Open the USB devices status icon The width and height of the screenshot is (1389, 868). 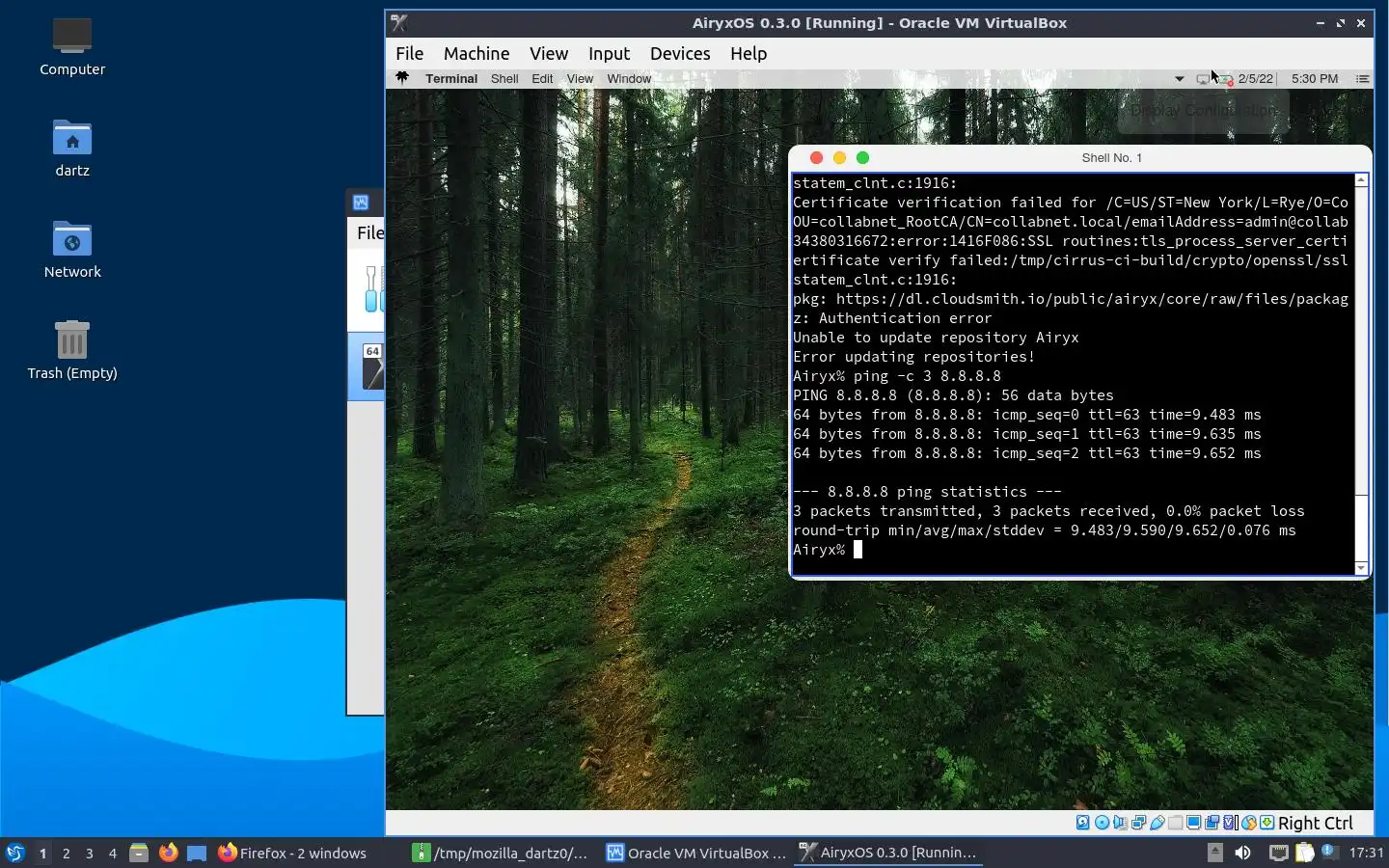pyautogui.click(x=1157, y=823)
